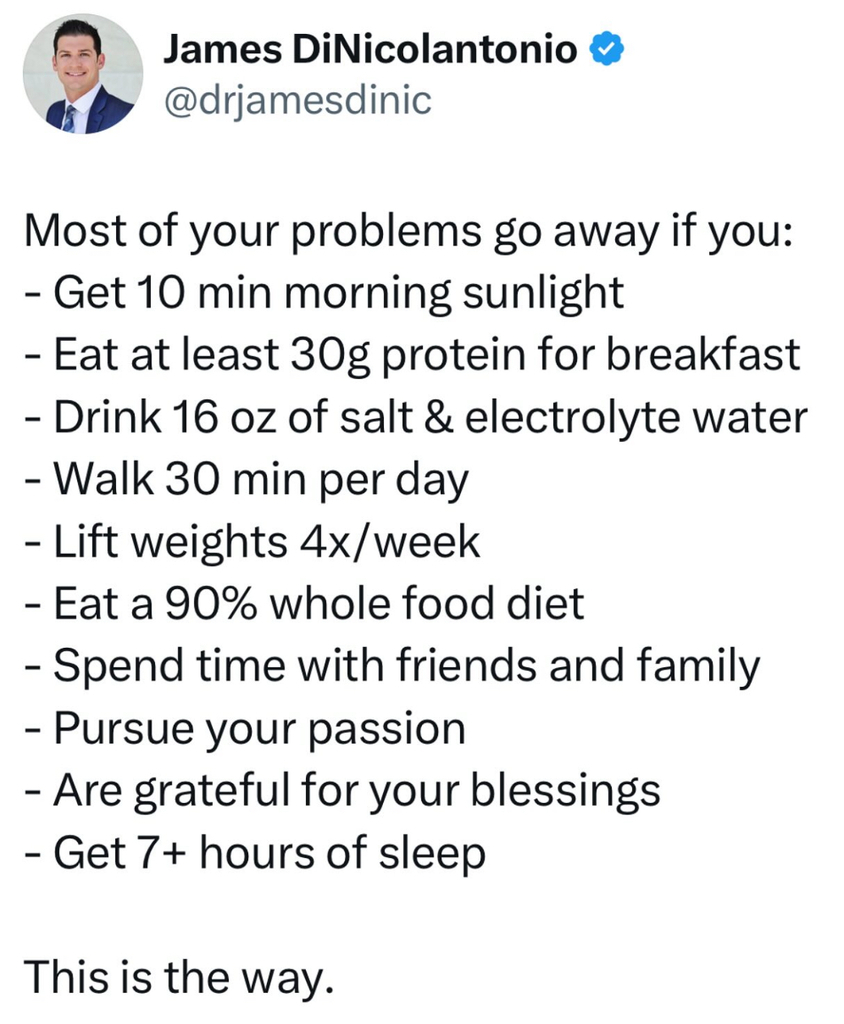
Task: Click the @drjamesdinic handle
Action: [x=295, y=99]
